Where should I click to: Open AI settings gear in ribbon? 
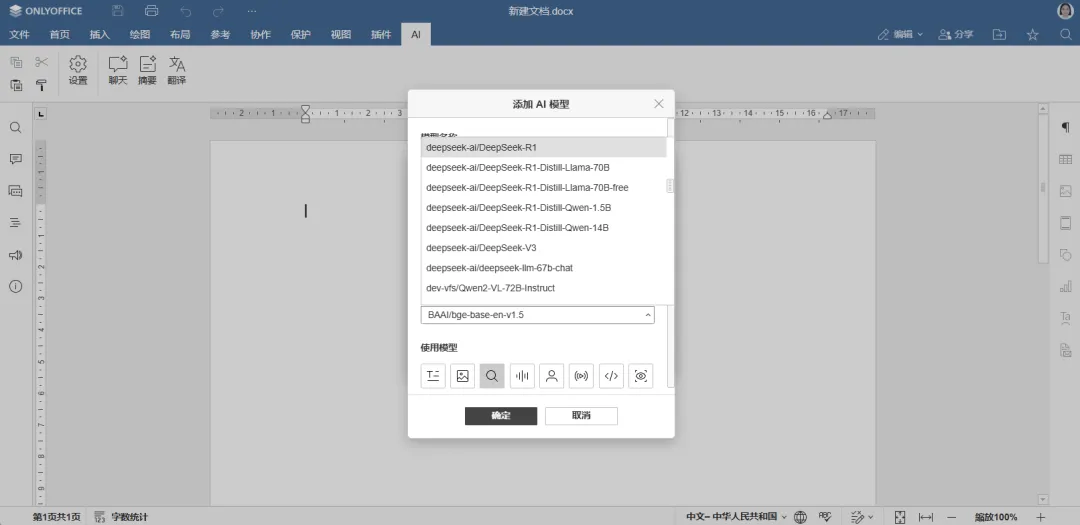point(78,71)
